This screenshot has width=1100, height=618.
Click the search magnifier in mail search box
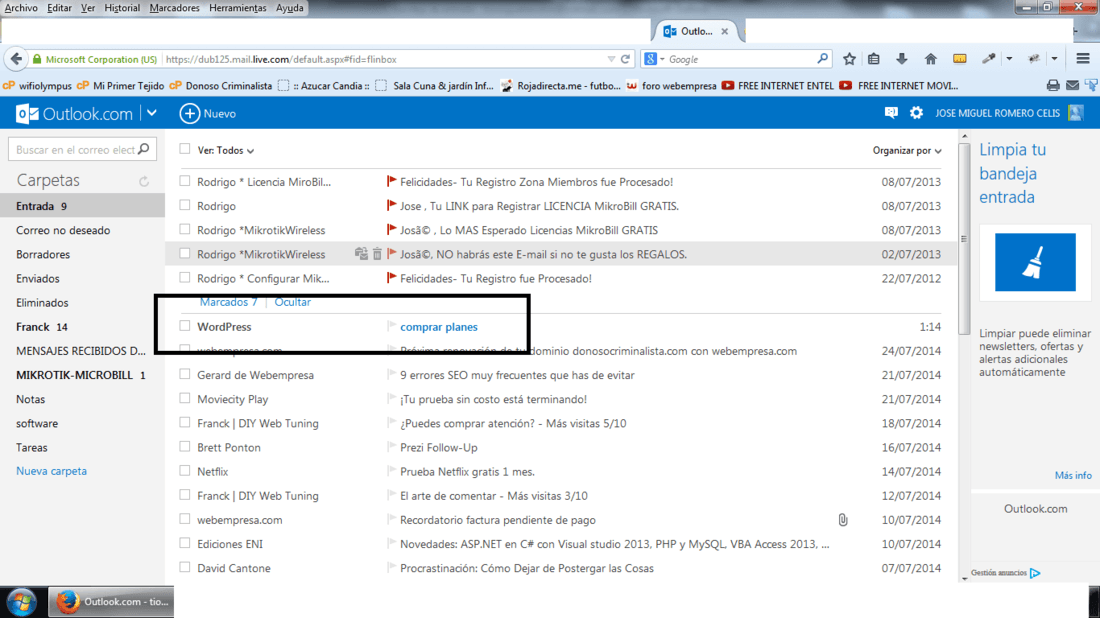(x=144, y=149)
